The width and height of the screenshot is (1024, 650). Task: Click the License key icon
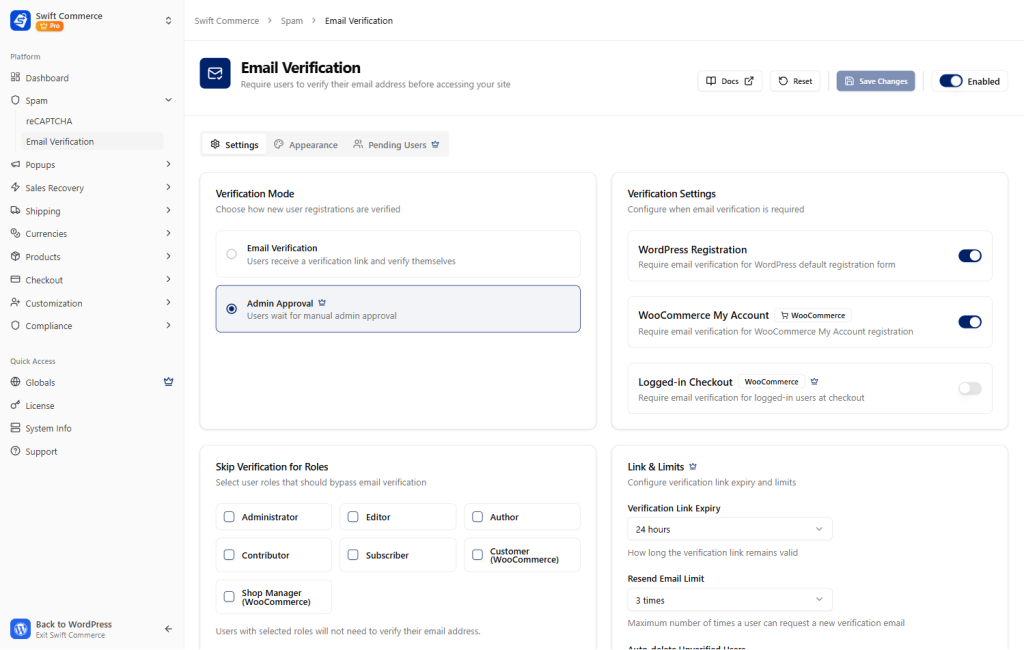pyautogui.click(x=15, y=405)
